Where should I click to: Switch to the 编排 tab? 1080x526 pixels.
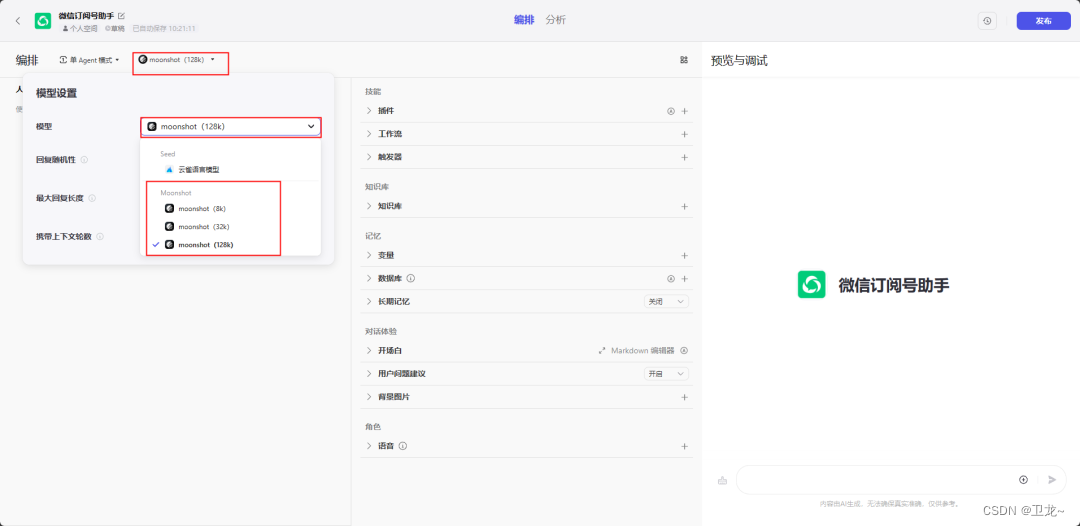[524, 20]
